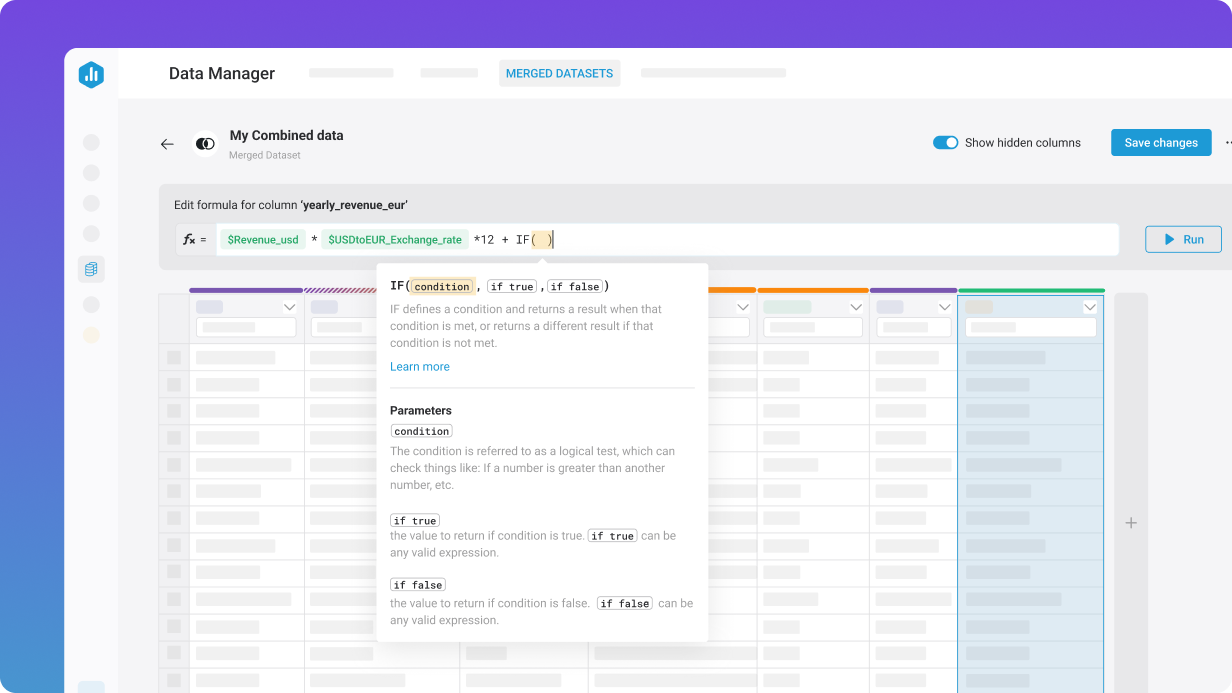Click the fx formula icon

click(x=190, y=240)
